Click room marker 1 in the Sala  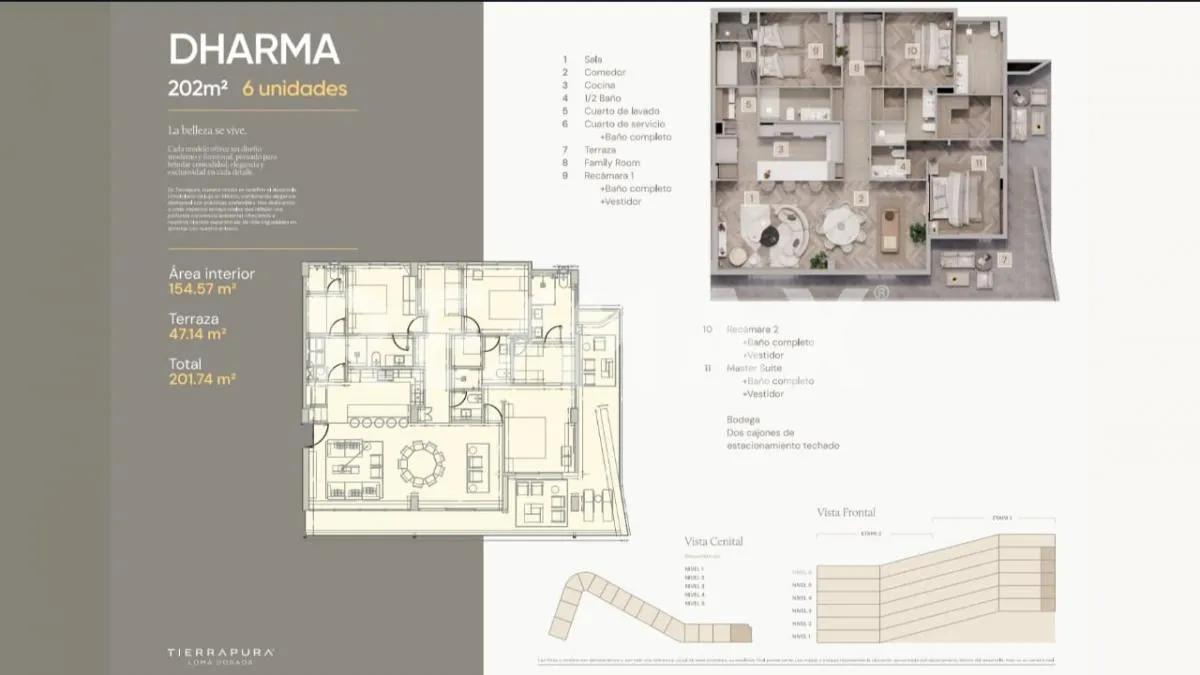[x=751, y=199]
